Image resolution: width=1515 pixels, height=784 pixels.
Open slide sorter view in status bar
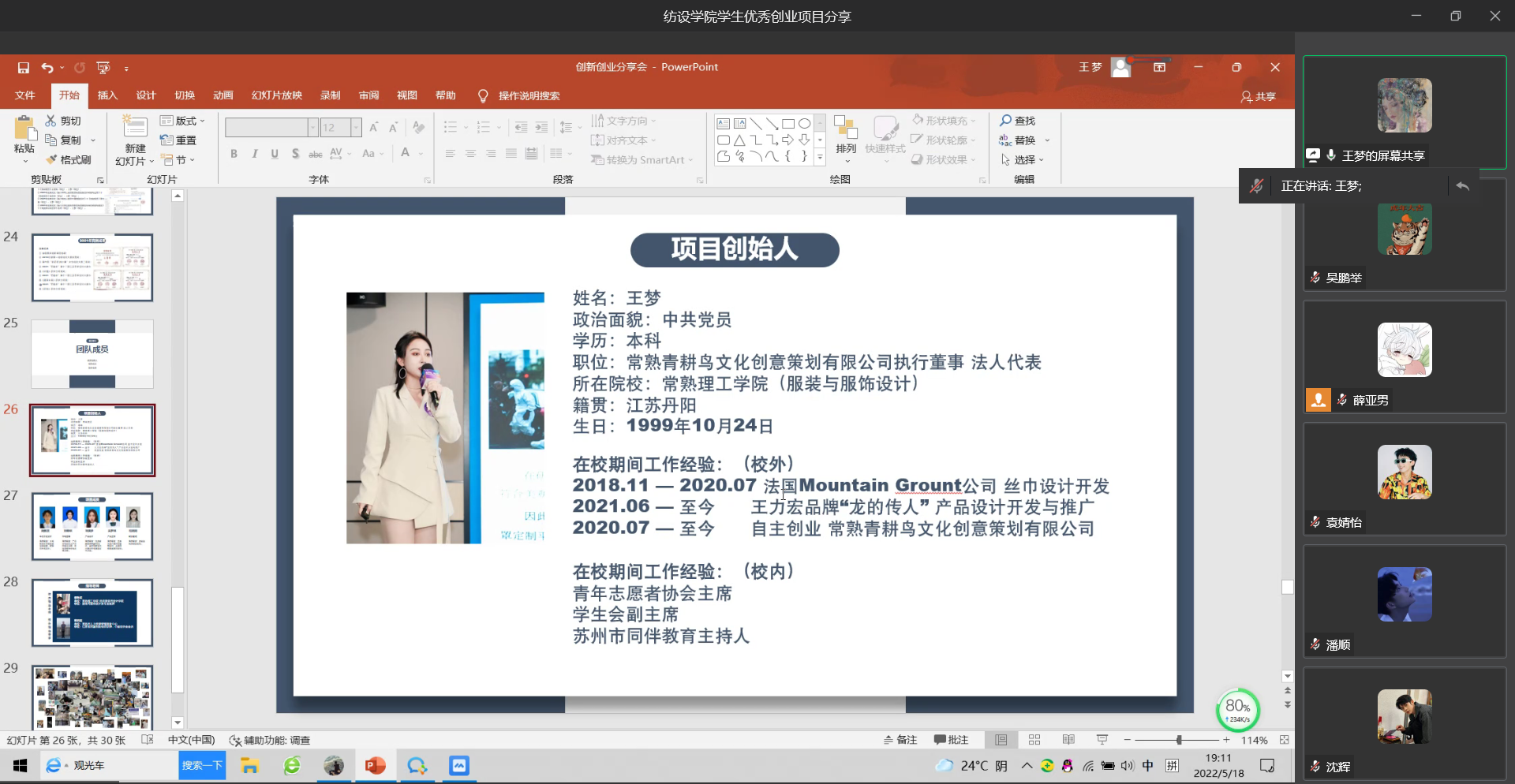point(1034,740)
